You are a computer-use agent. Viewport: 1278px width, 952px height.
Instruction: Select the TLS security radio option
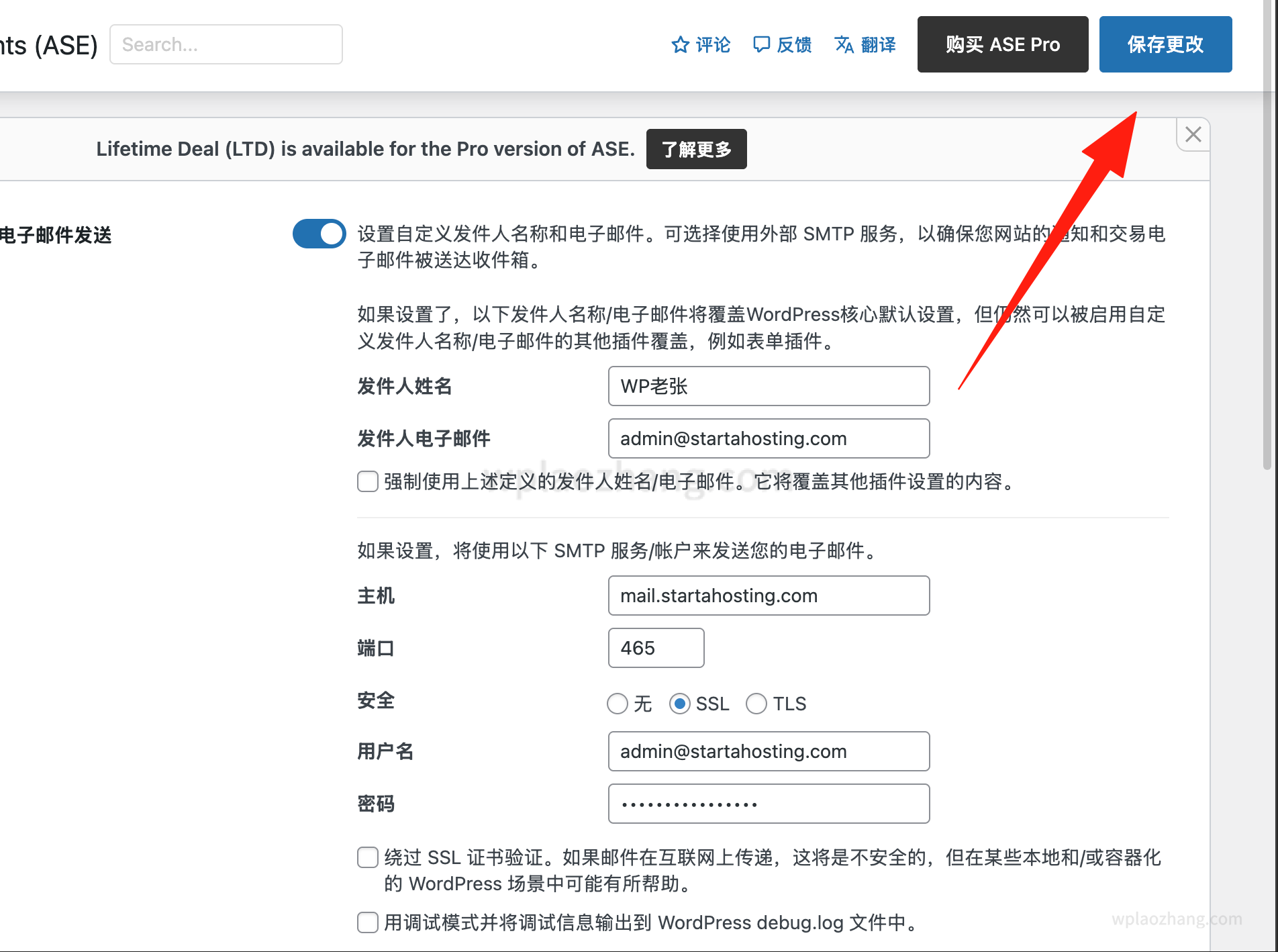[756, 704]
